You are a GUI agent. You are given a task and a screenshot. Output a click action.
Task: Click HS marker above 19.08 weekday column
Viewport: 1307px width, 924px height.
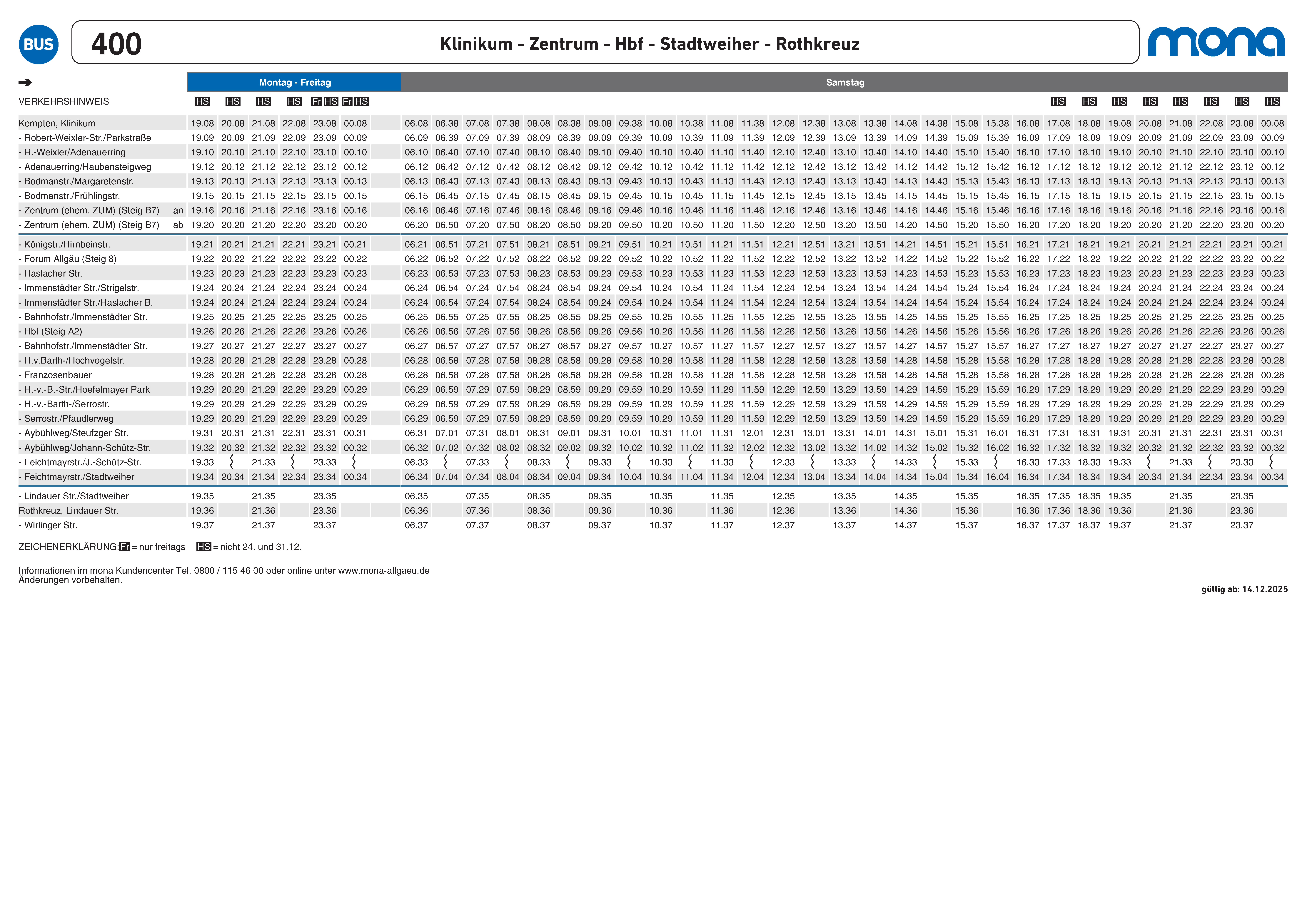coord(202,101)
